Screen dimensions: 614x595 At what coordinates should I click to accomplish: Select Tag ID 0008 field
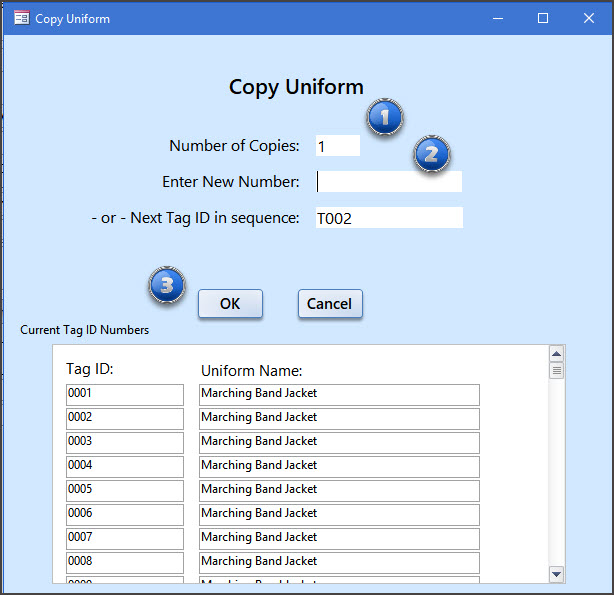click(125, 562)
